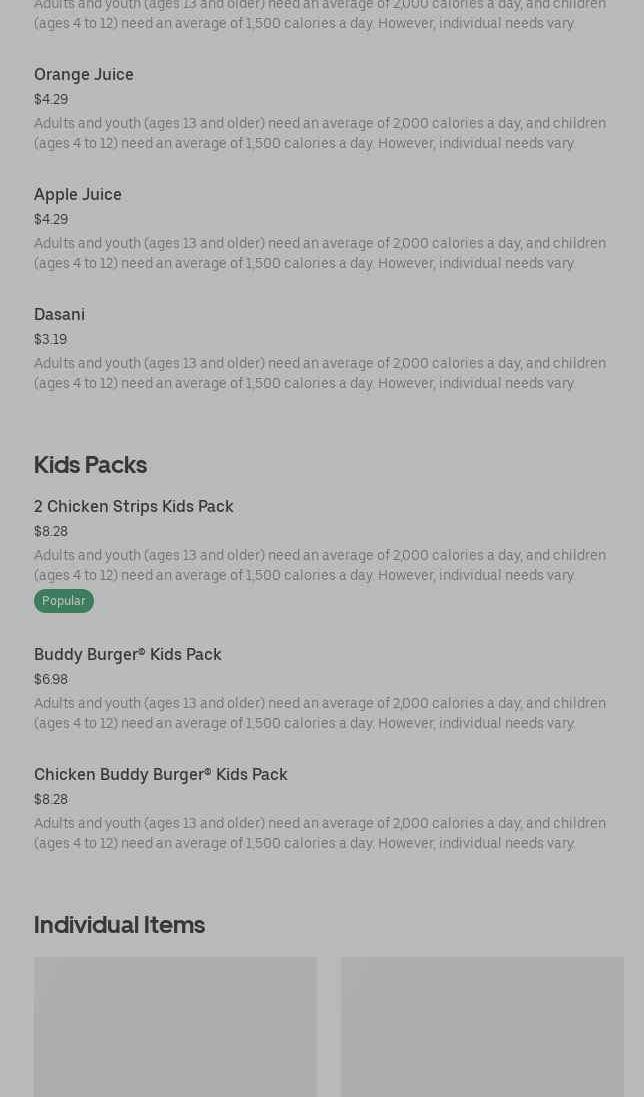Open the Orange Juice menu item
The image size is (644, 1097).
84,75
